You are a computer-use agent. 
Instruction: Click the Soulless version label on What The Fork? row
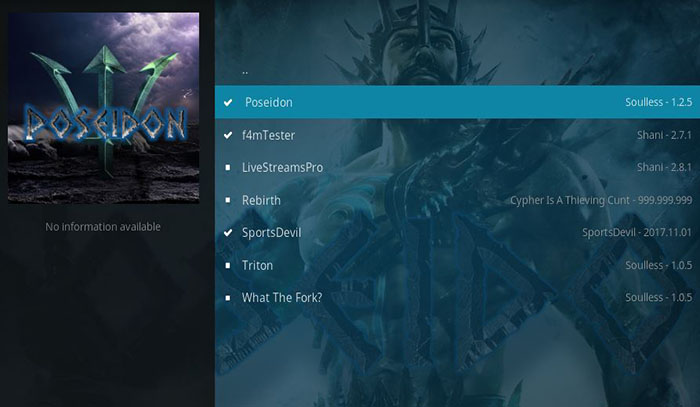click(x=658, y=298)
